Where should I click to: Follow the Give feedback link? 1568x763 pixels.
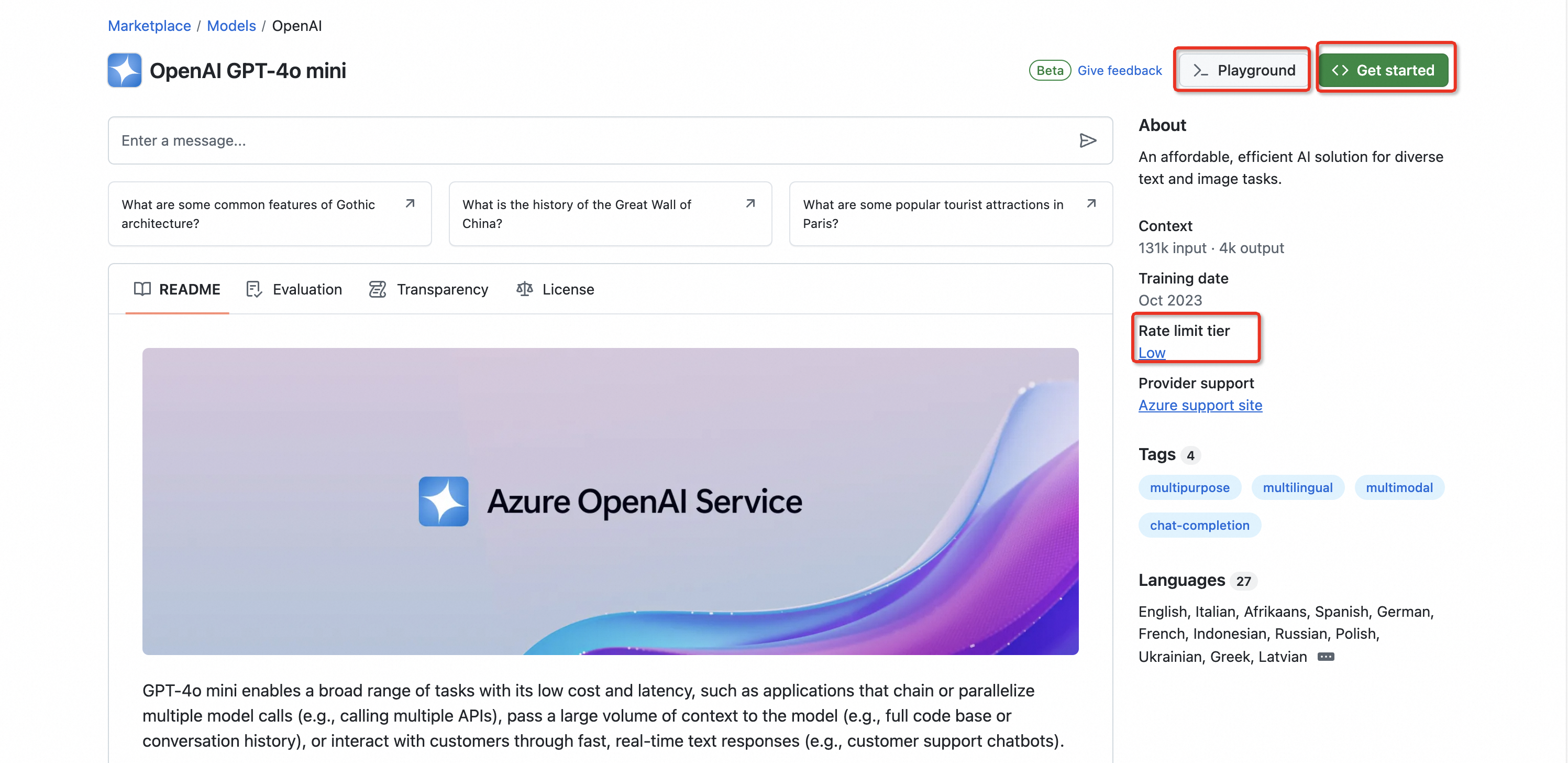[x=1119, y=71]
